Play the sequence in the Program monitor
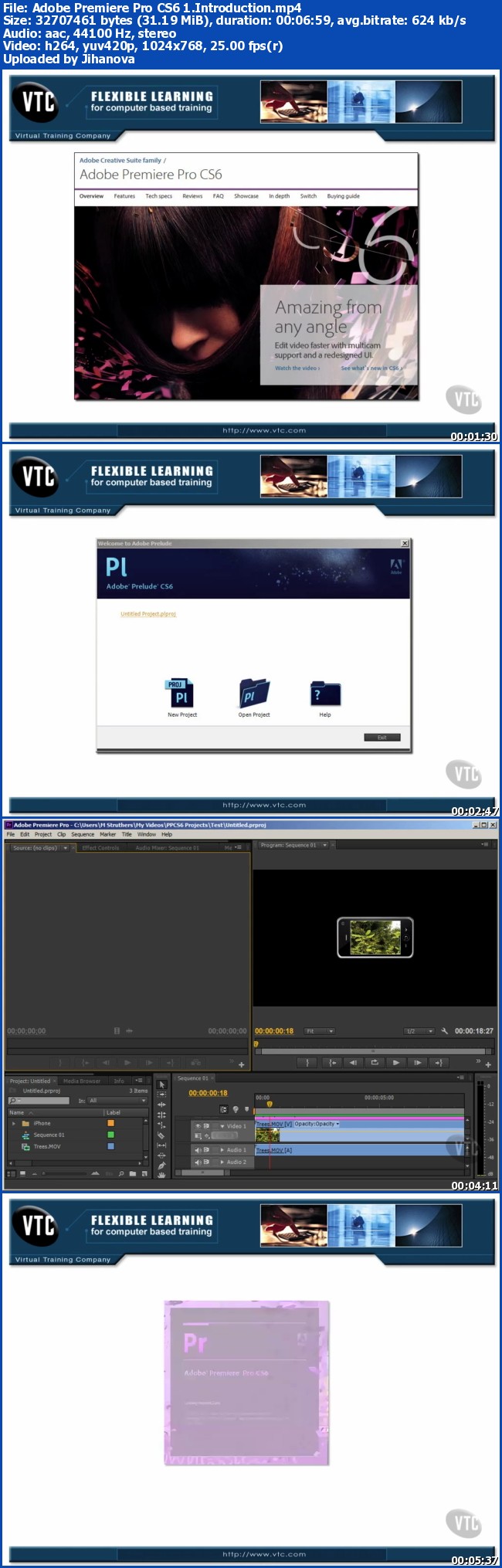Viewport: 502px width, 1568px height. [395, 1062]
